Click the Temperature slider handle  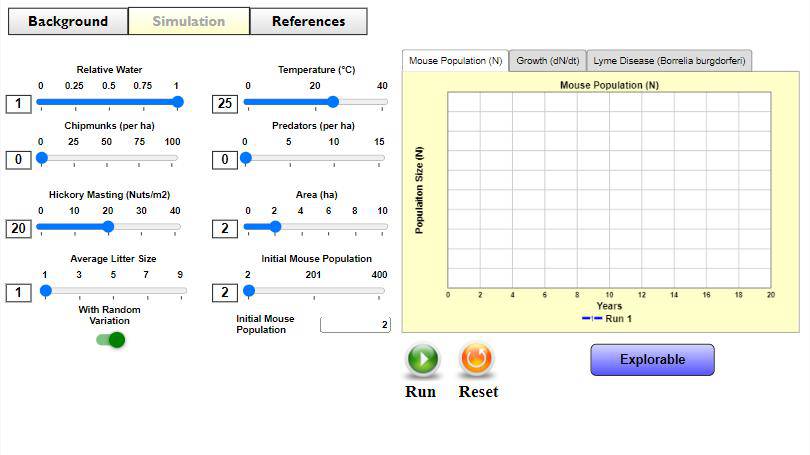[x=333, y=102]
